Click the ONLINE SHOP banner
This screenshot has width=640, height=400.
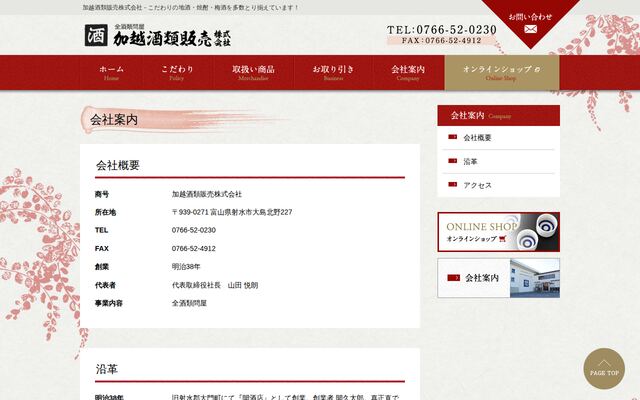pos(498,232)
